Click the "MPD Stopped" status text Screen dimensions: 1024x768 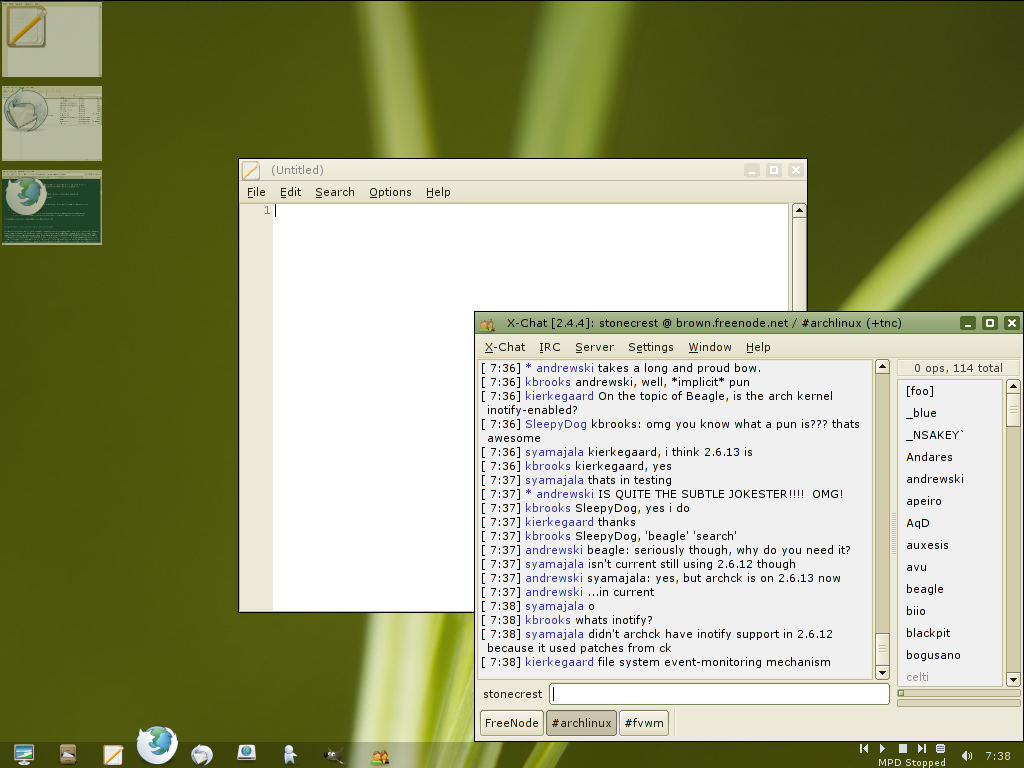912,763
